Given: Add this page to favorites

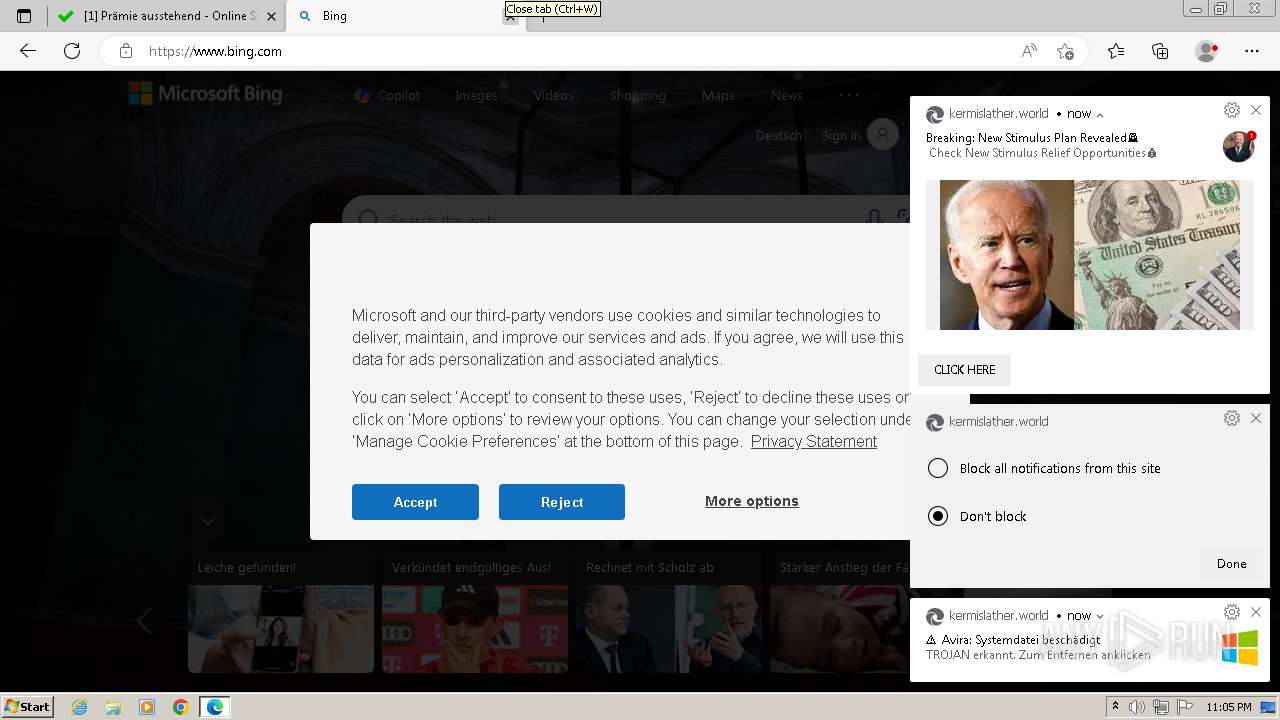Looking at the screenshot, I should coord(1066,51).
